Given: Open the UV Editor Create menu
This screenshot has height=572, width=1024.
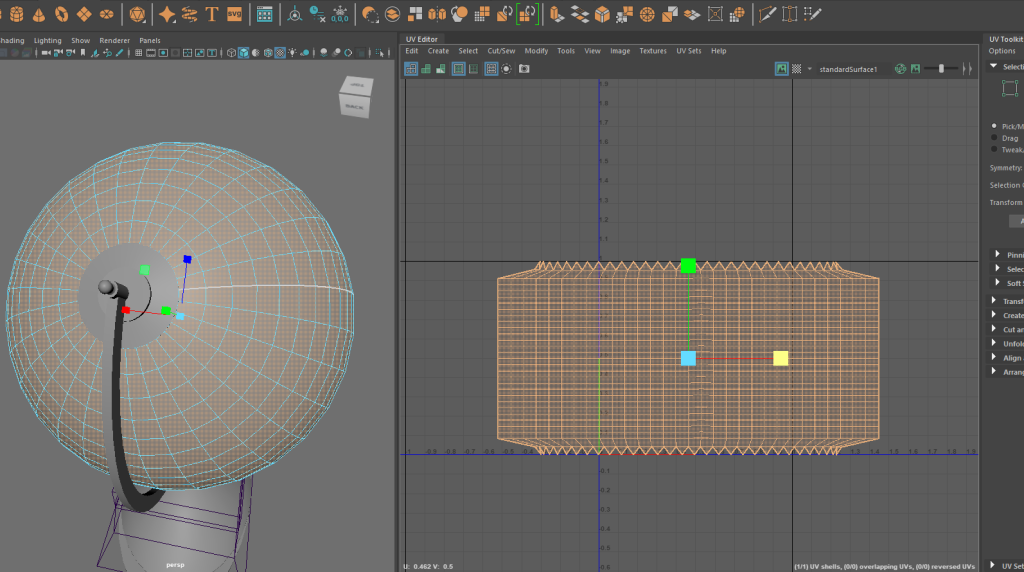Looking at the screenshot, I should point(438,51).
